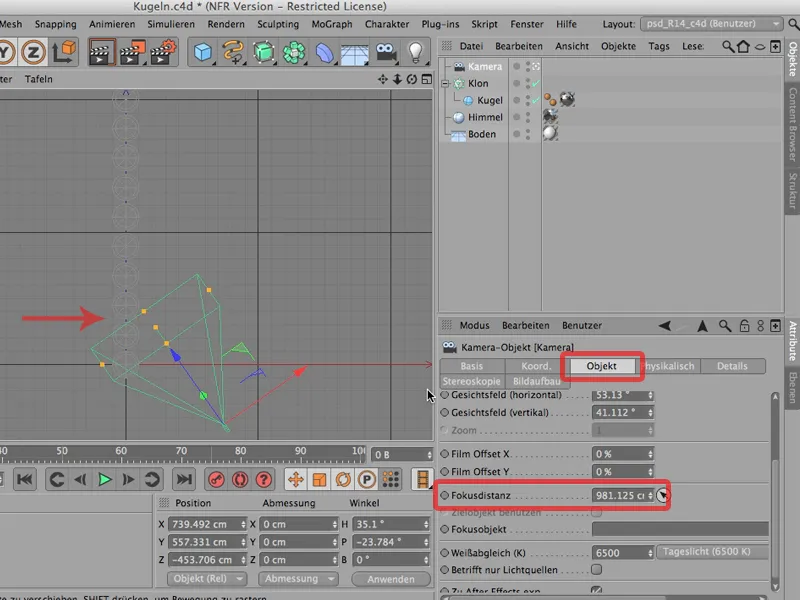Screen dimensions: 800x600
Task: Select the spline pen tool icon
Action: click(x=233, y=52)
